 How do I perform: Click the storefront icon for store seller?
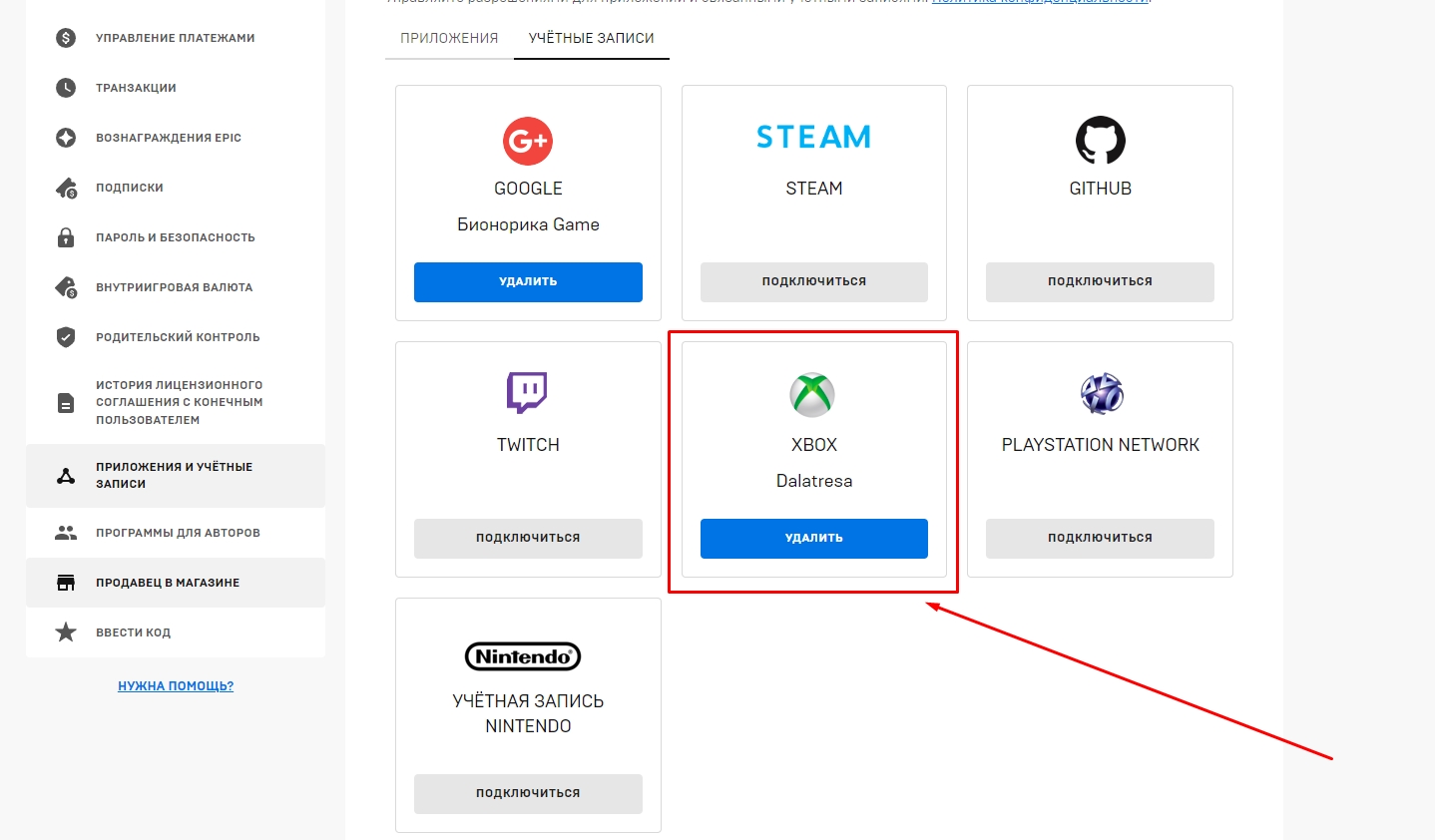click(66, 583)
